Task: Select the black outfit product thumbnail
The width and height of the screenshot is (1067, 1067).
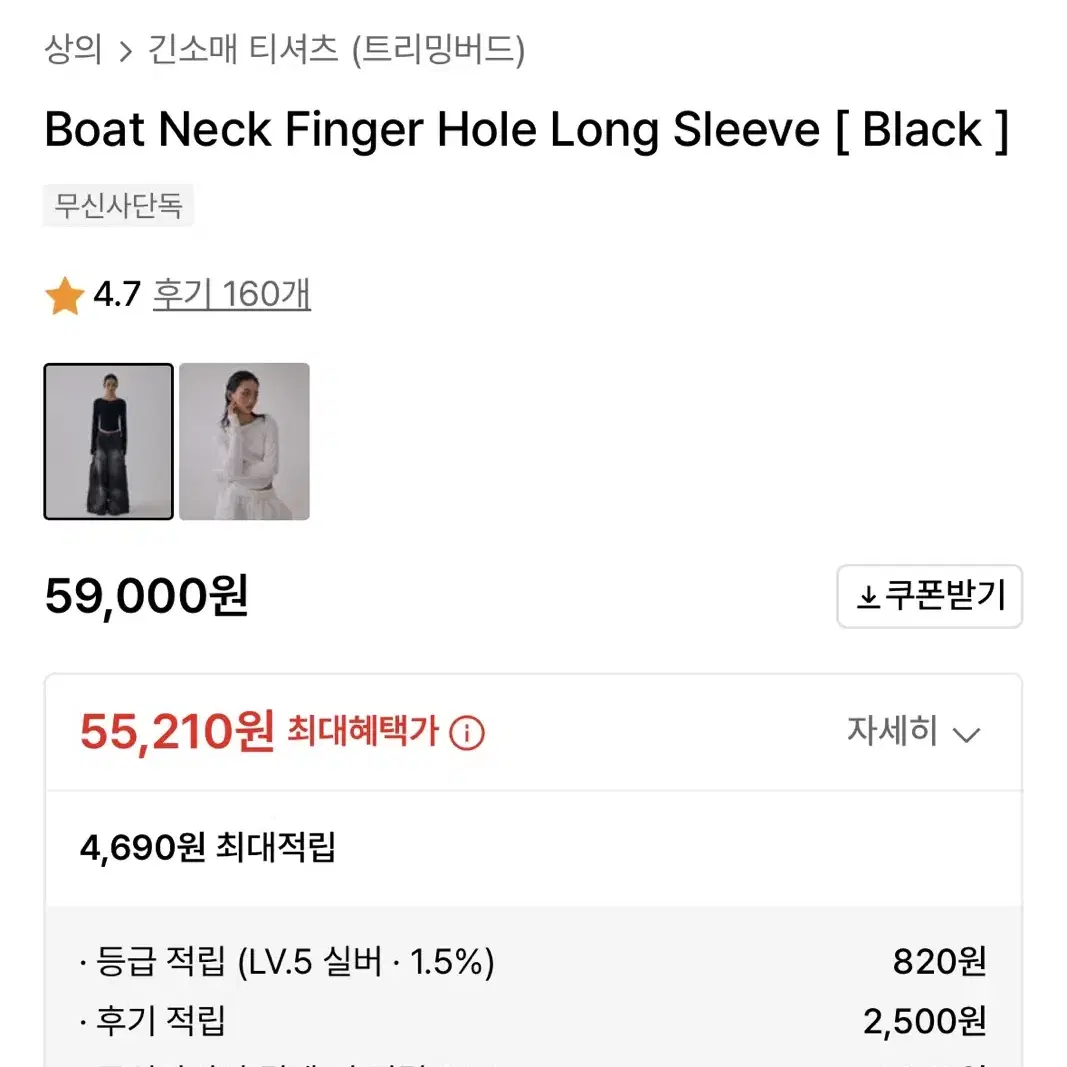Action: 108,441
